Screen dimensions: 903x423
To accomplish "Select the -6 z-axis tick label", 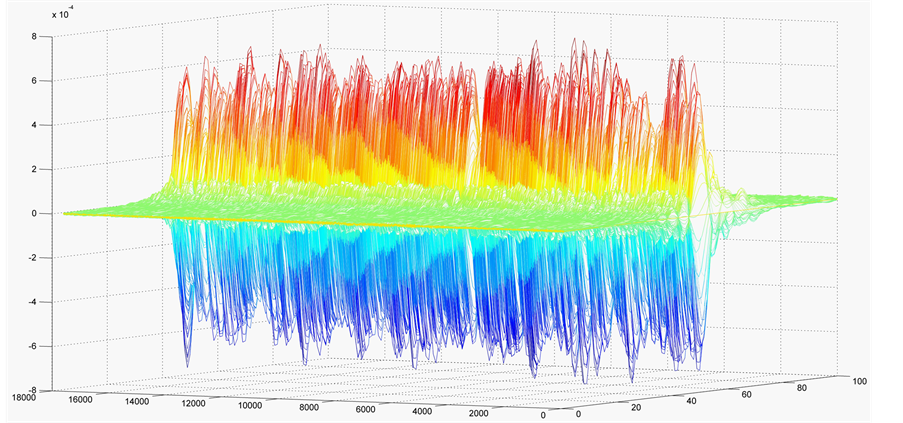I will (x=31, y=347).
